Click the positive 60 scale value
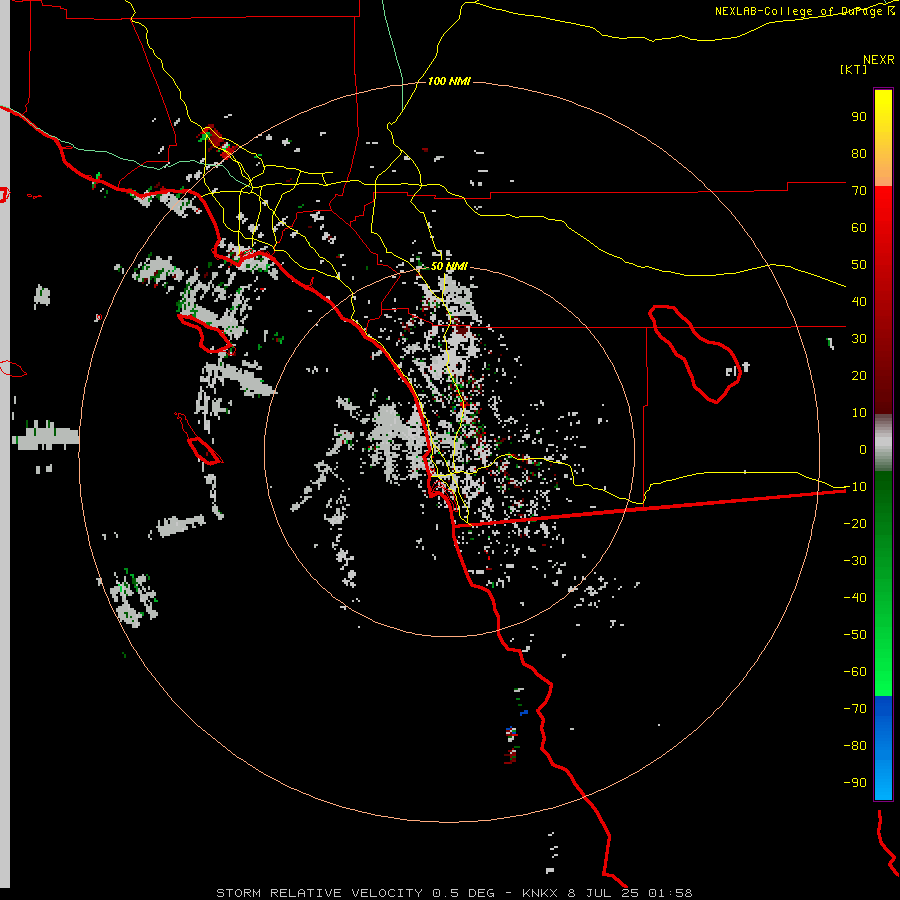Viewport: 900px width, 900px height. 859,227
